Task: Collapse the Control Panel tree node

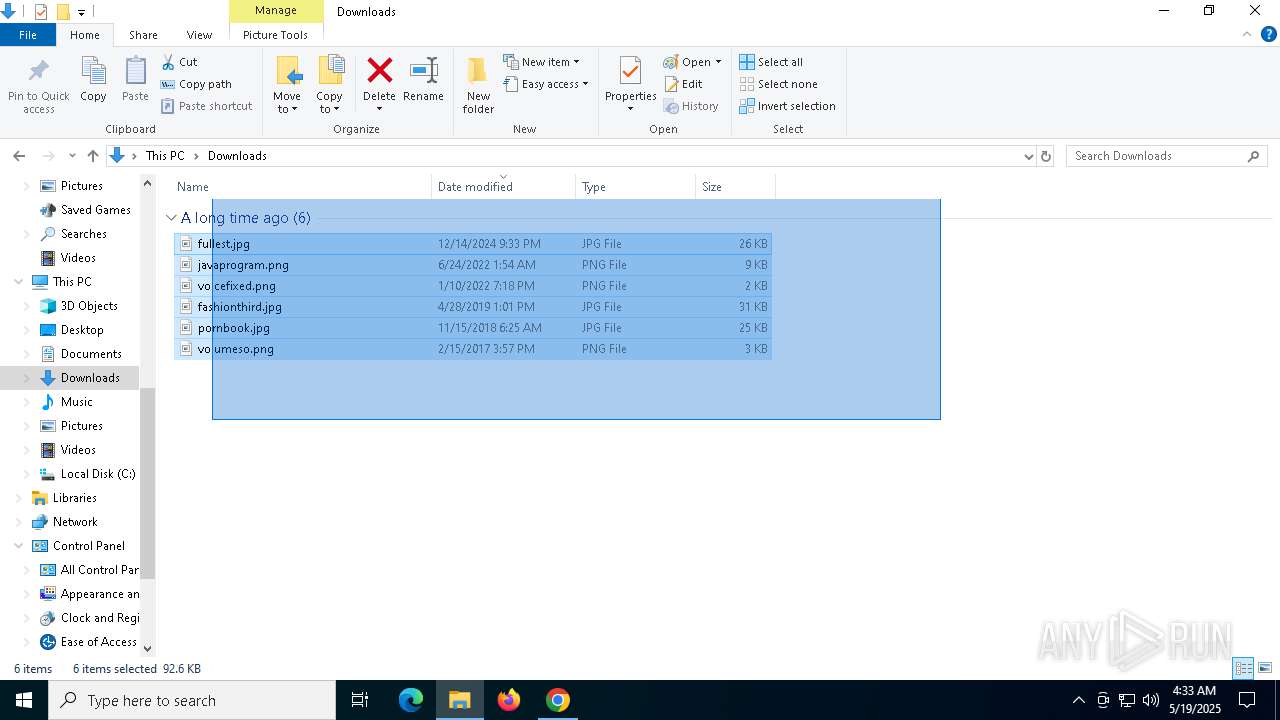Action: point(19,546)
